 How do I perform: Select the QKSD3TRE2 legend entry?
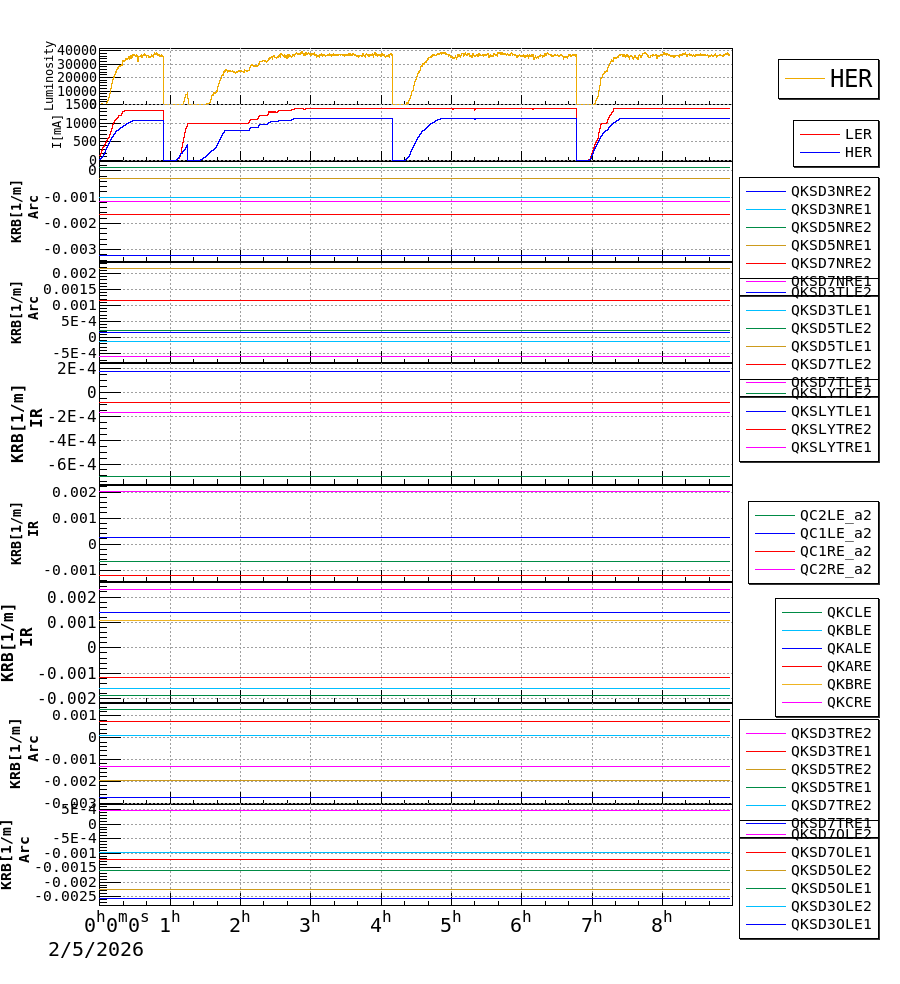[831, 734]
